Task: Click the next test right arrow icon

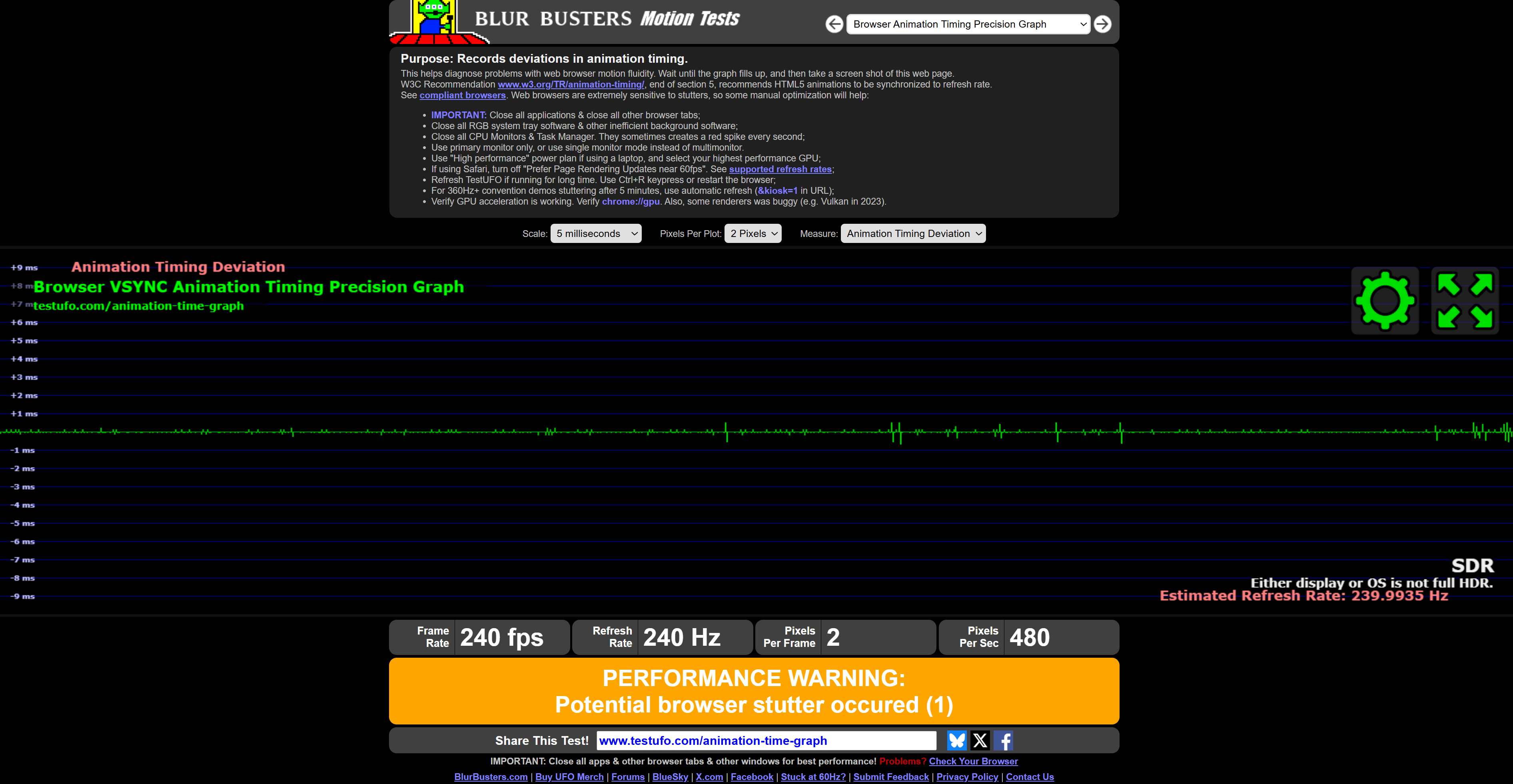Action: click(1102, 24)
